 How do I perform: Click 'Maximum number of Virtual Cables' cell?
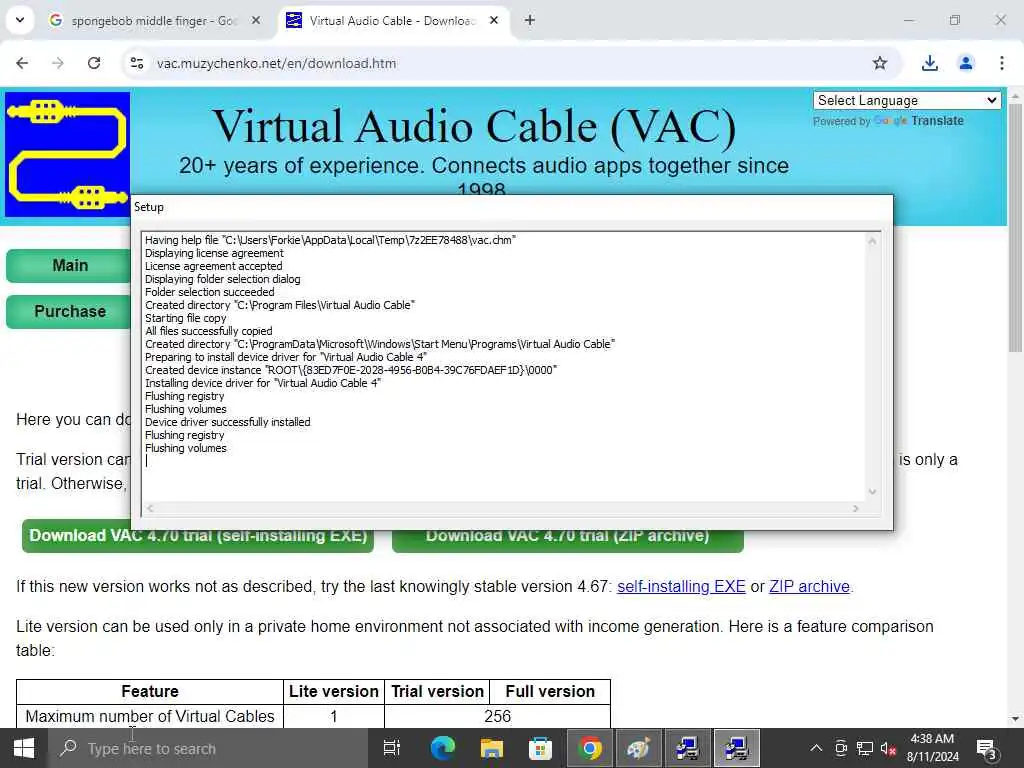(150, 716)
